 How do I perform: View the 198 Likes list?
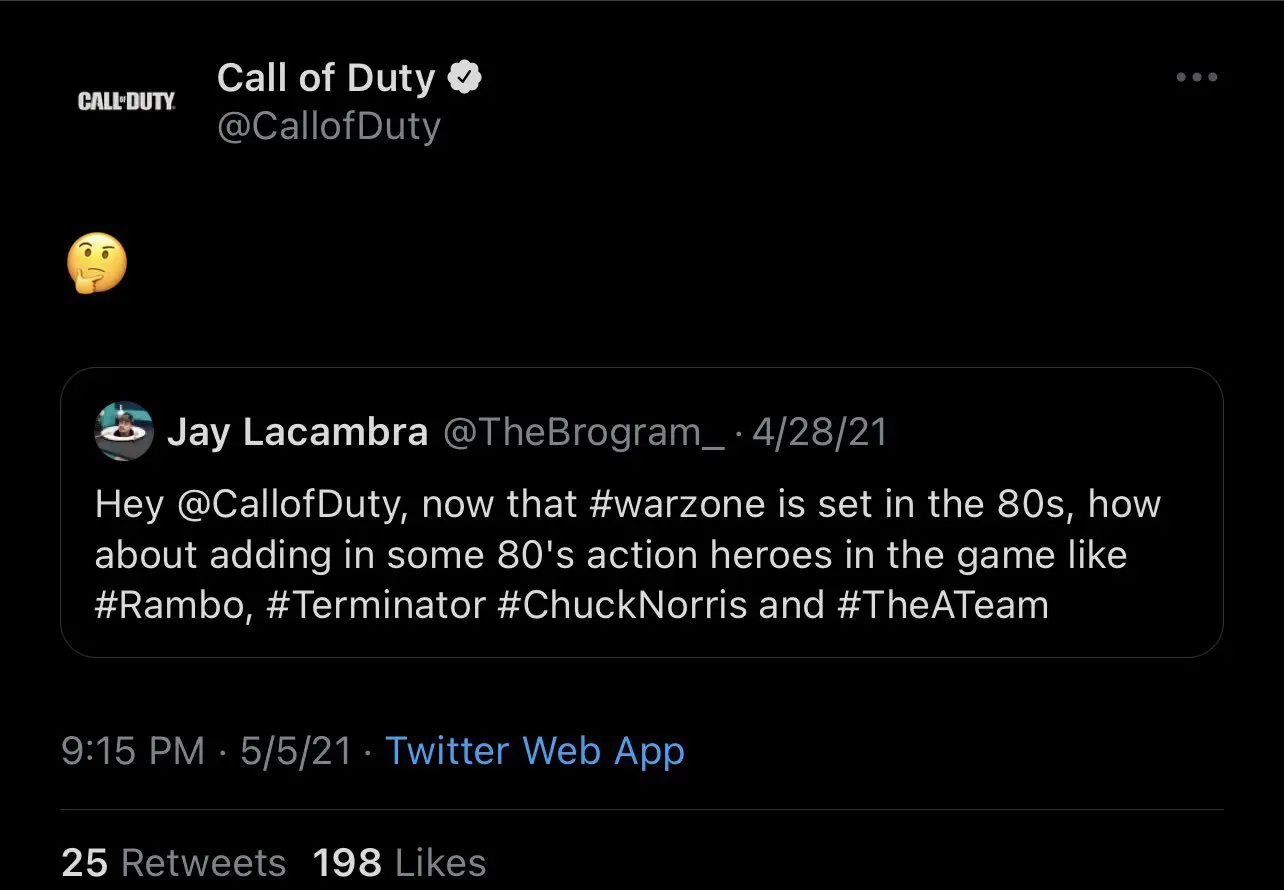399,863
